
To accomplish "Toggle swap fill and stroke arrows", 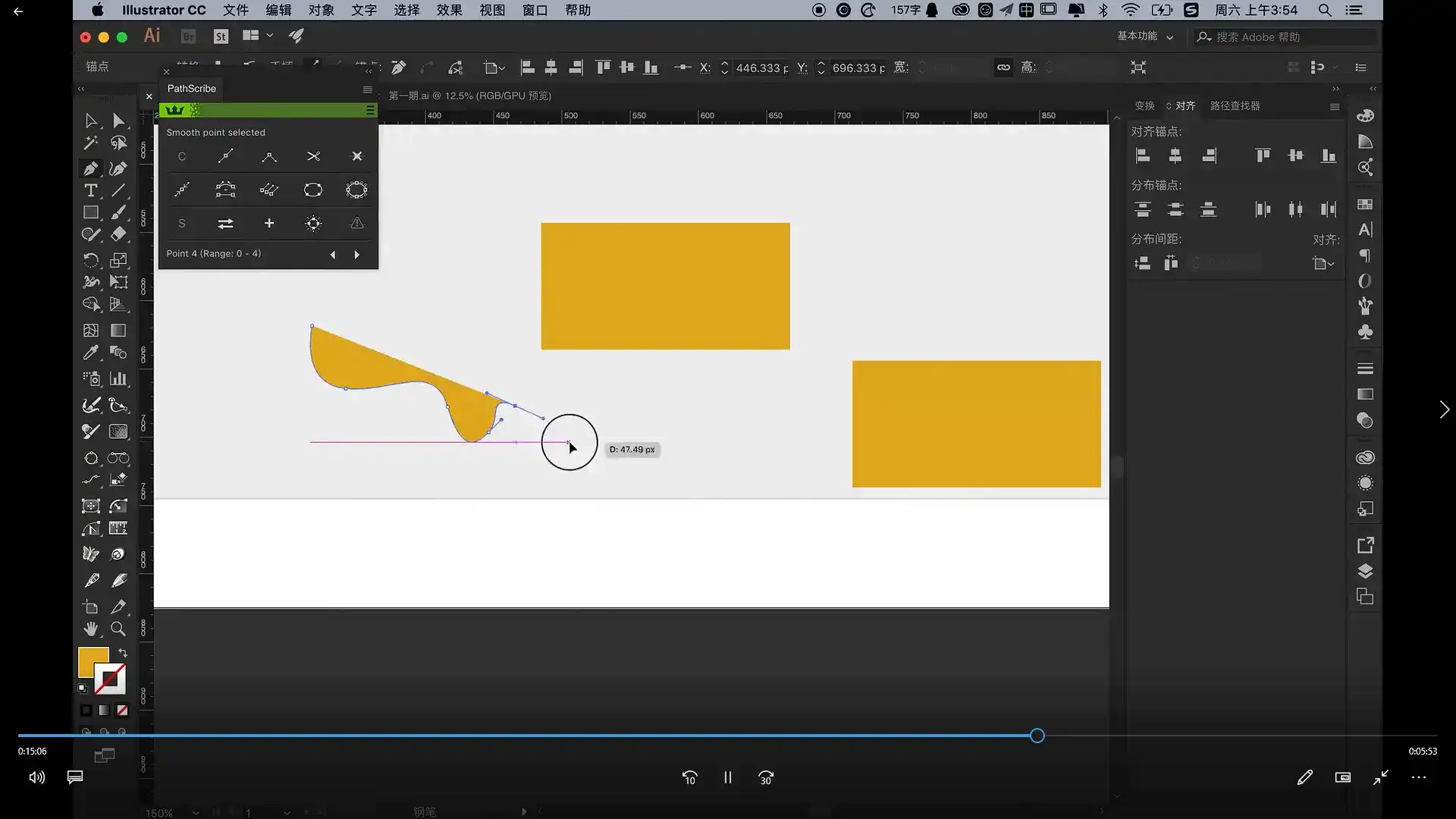I will 123,652.
